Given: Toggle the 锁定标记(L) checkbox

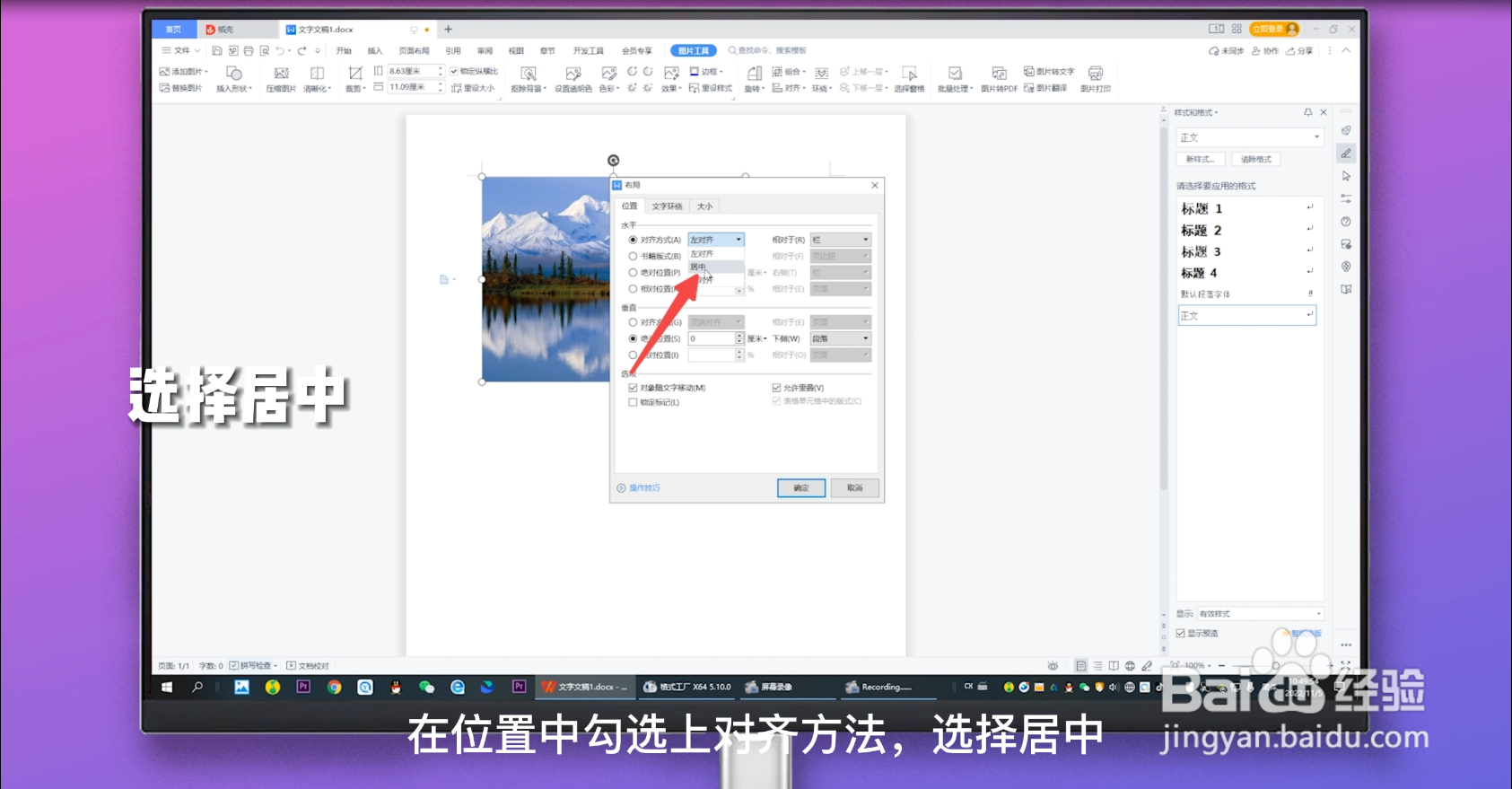Looking at the screenshot, I should (633, 402).
